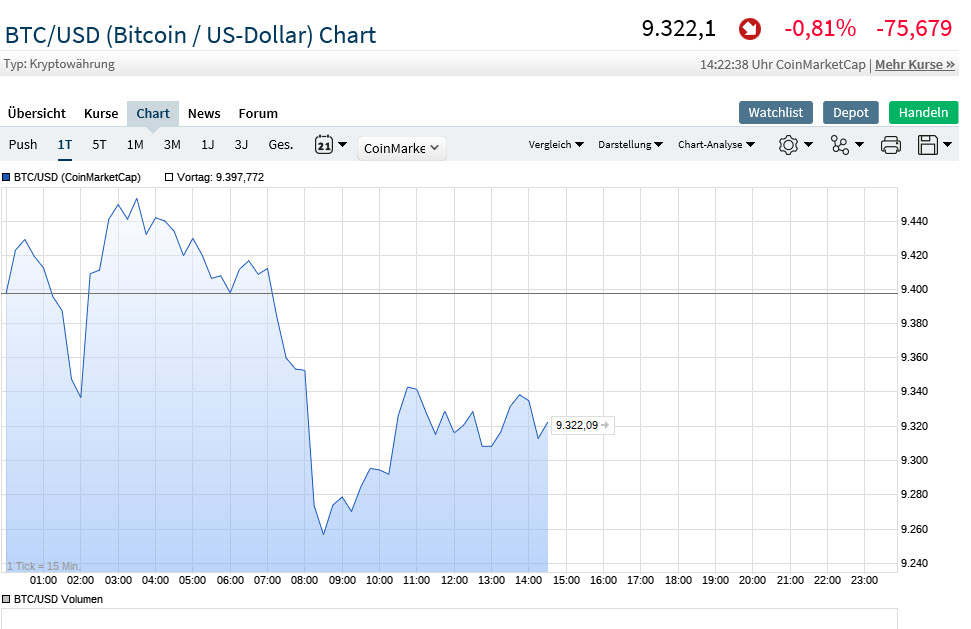Switch chart to 5T range
The width and height of the screenshot is (971, 629).
(x=99, y=145)
